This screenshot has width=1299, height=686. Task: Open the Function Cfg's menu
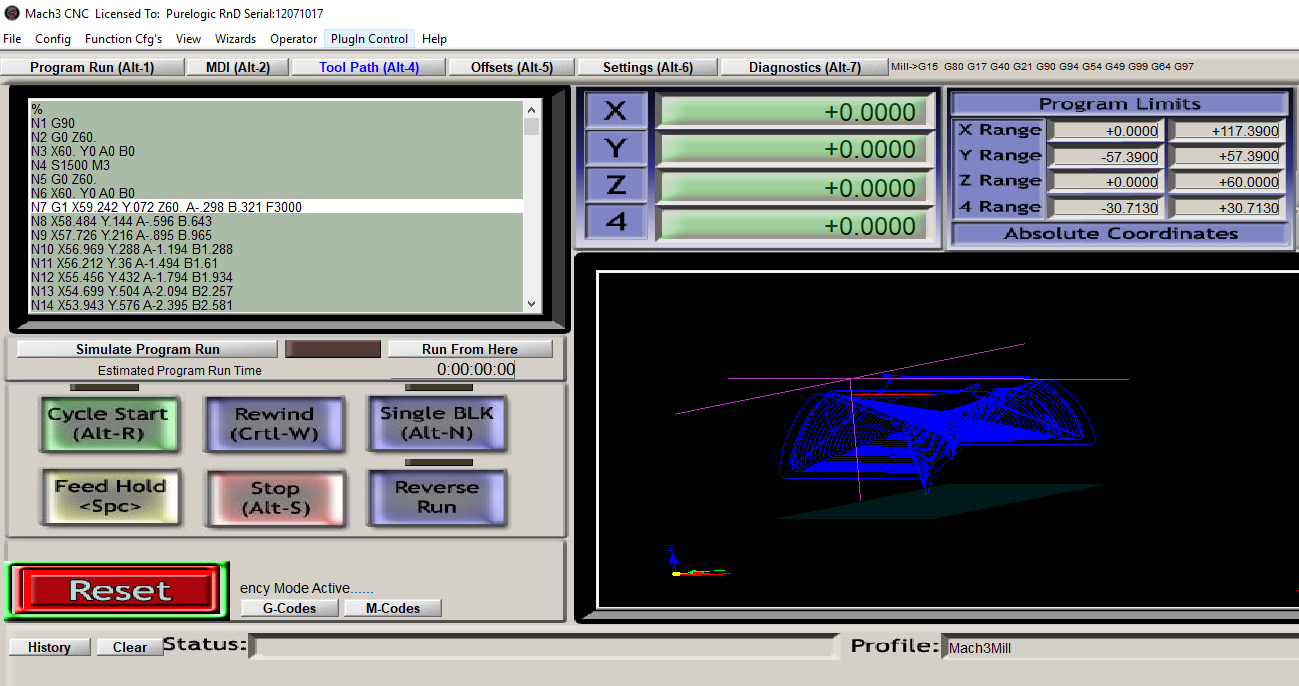(123, 39)
